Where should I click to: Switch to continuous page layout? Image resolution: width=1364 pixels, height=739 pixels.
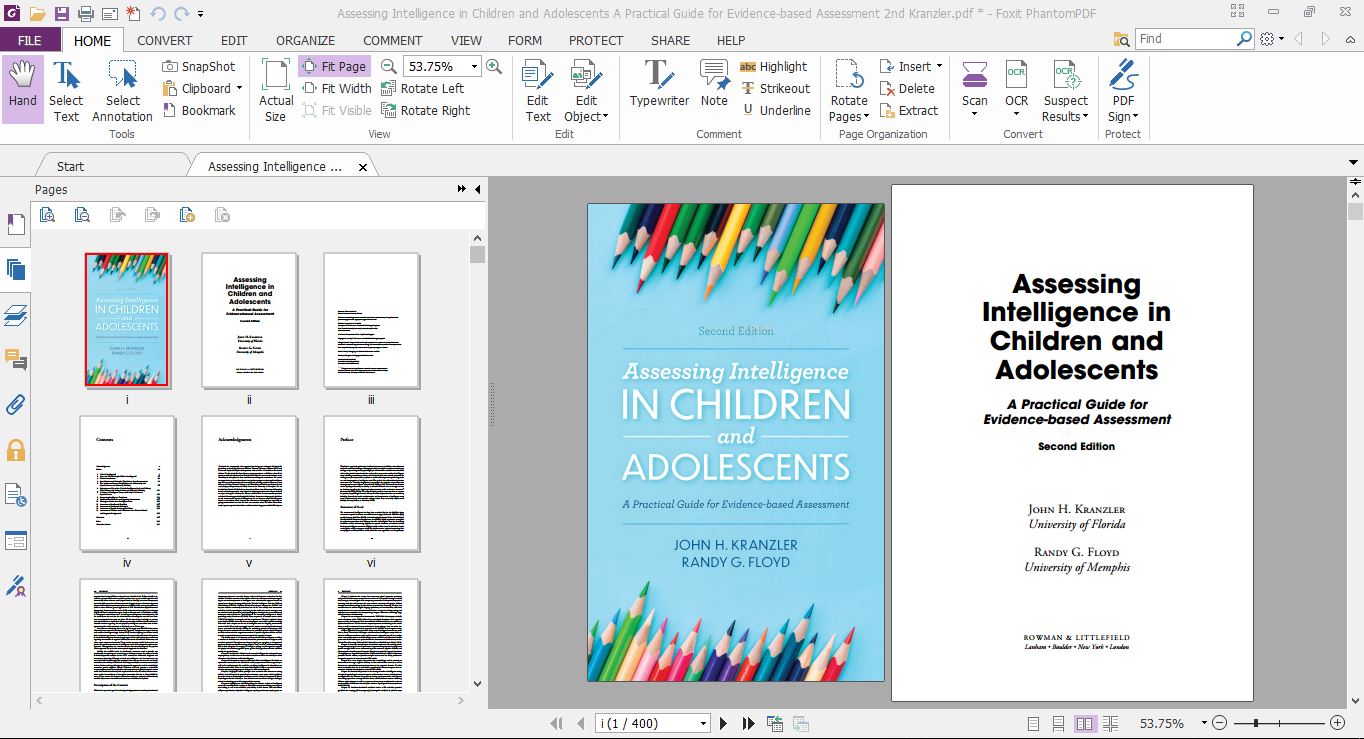pyautogui.click(x=1058, y=723)
